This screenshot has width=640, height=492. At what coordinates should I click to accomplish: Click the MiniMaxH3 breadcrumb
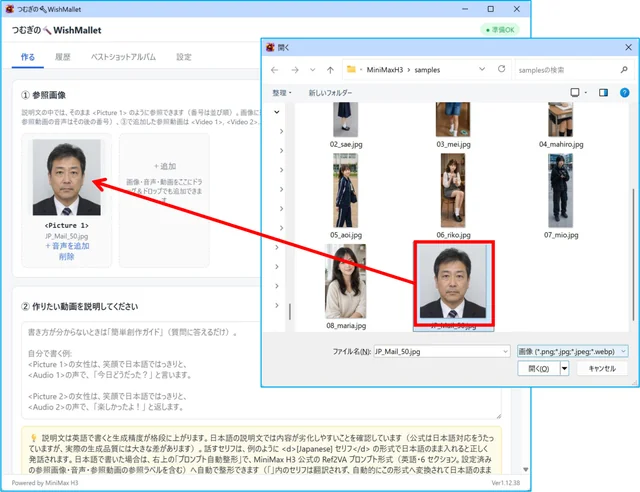384,70
